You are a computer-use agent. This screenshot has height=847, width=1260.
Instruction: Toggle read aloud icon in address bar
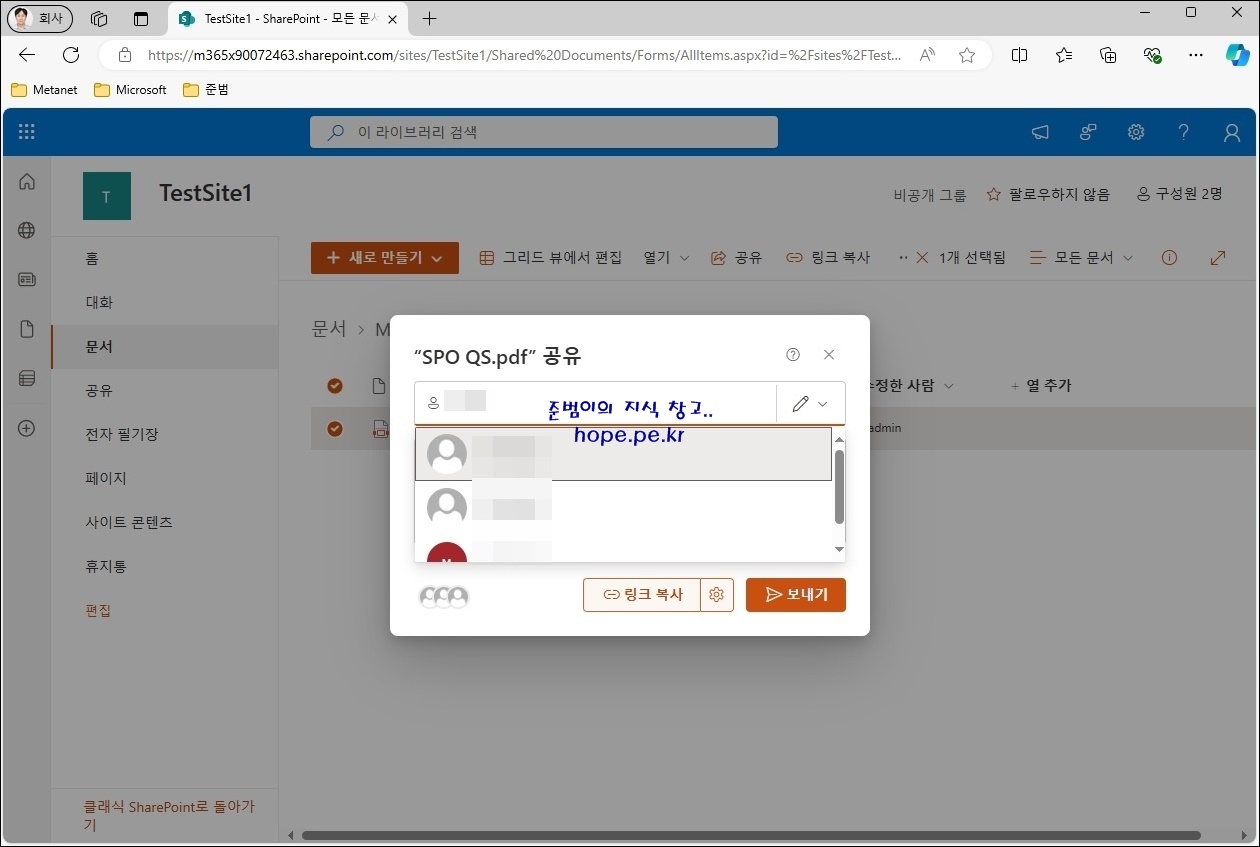927,55
